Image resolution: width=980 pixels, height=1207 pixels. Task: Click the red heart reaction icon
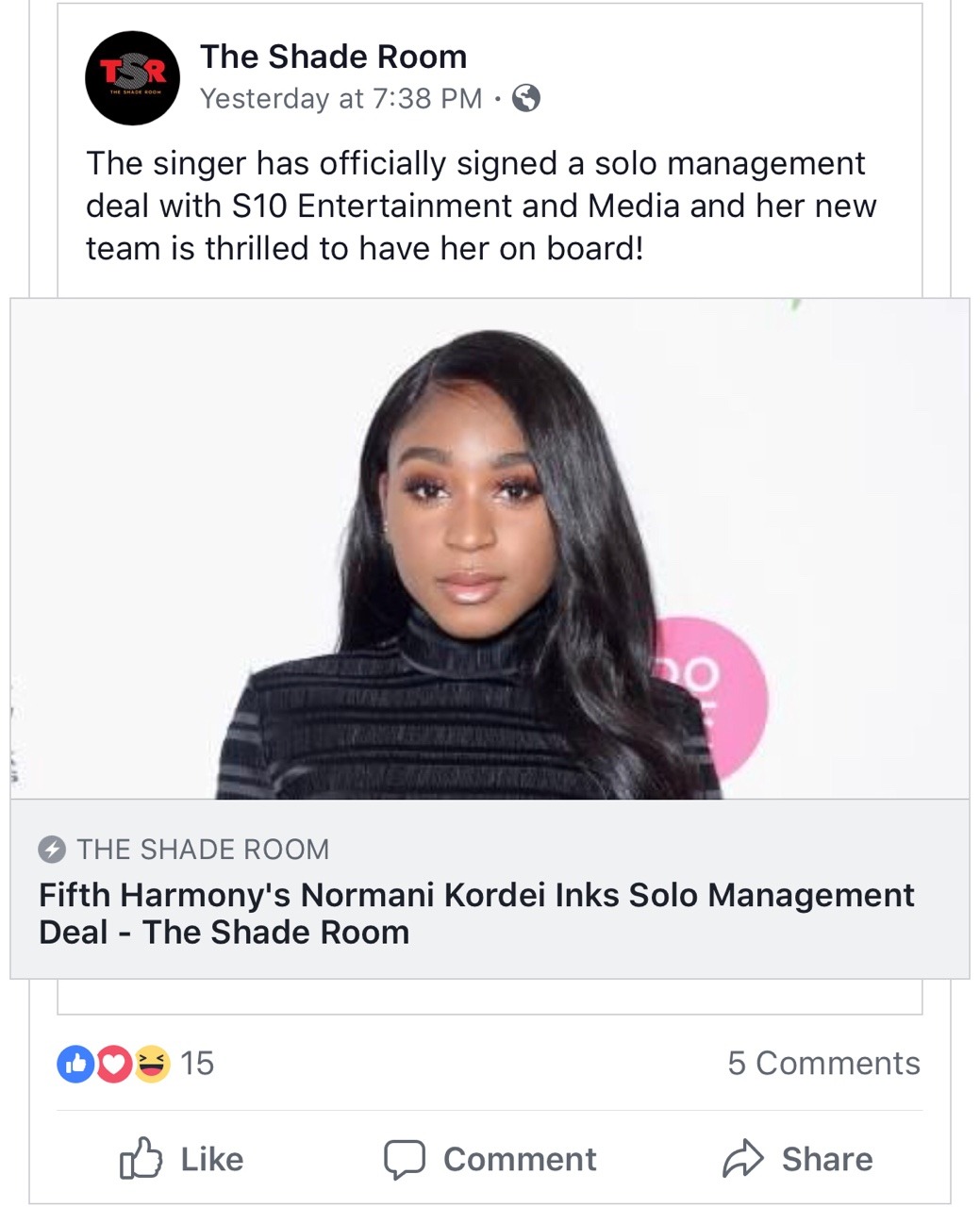coord(113,1064)
